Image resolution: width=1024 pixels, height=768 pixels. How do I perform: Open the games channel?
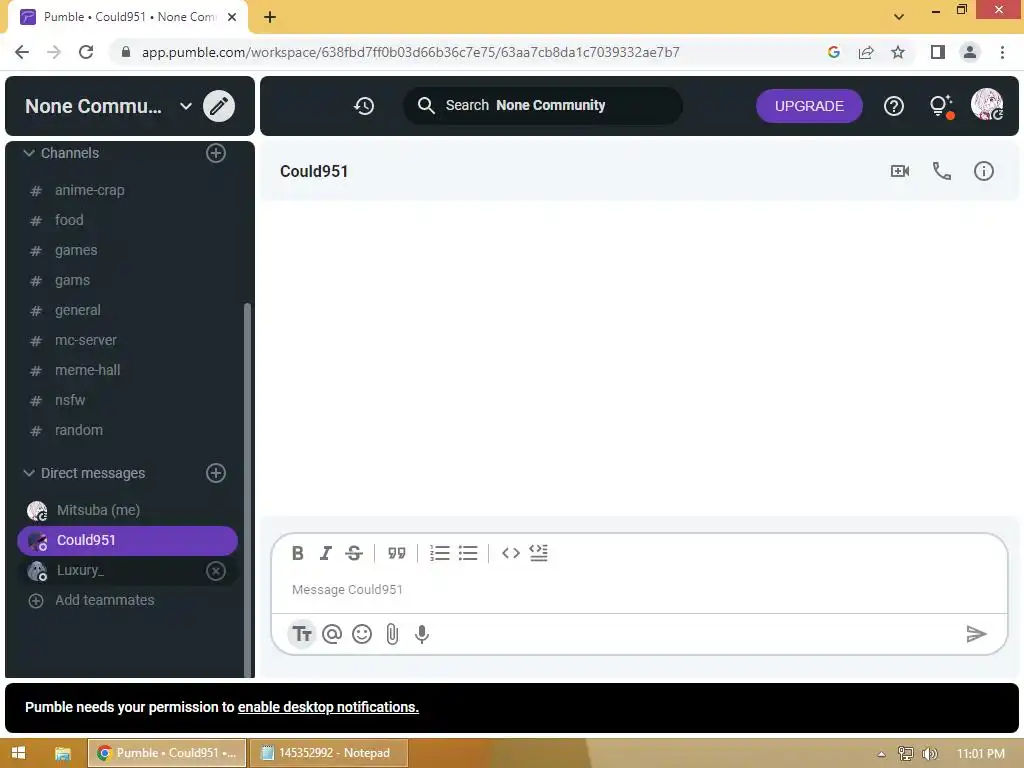(x=127, y=250)
